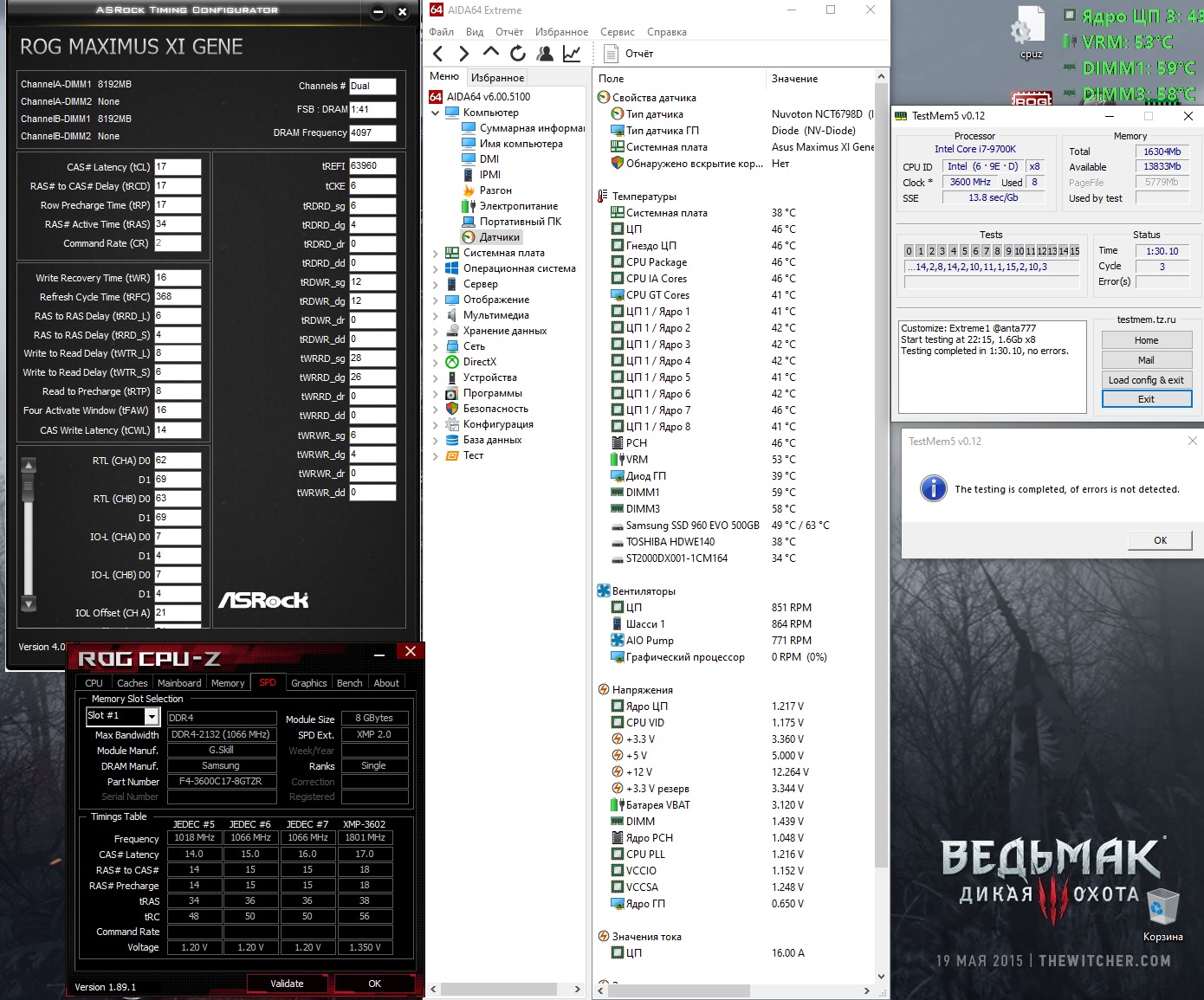Expand the Тест tree node
Screen dimensions: 1204x1000
(436, 455)
